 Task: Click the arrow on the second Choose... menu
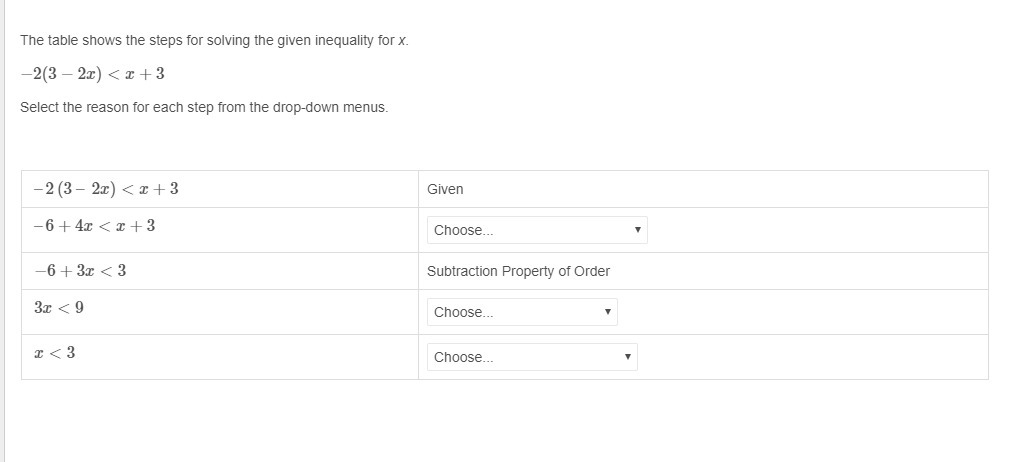(x=607, y=312)
